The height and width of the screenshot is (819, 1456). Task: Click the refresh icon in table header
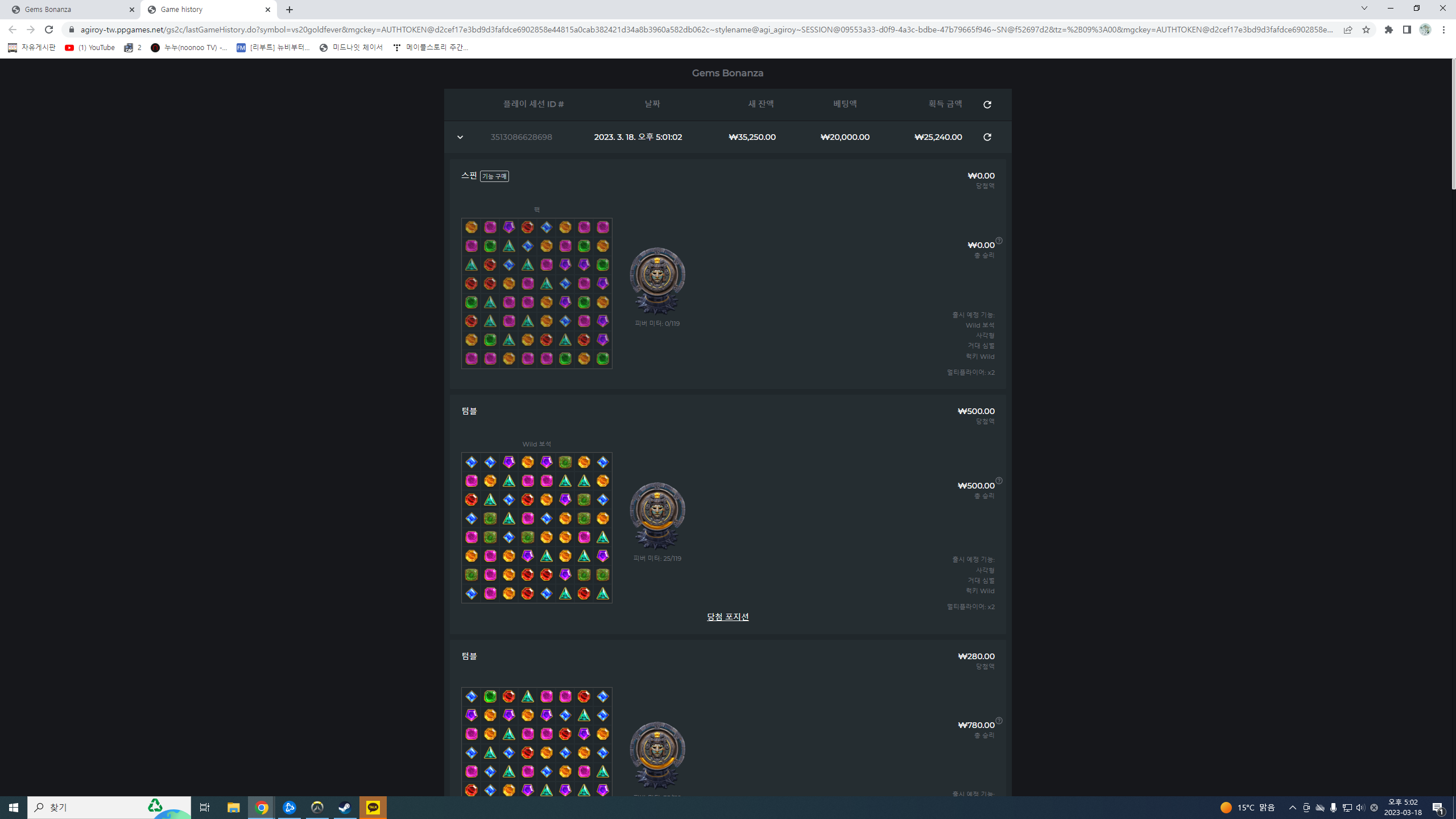[987, 105]
